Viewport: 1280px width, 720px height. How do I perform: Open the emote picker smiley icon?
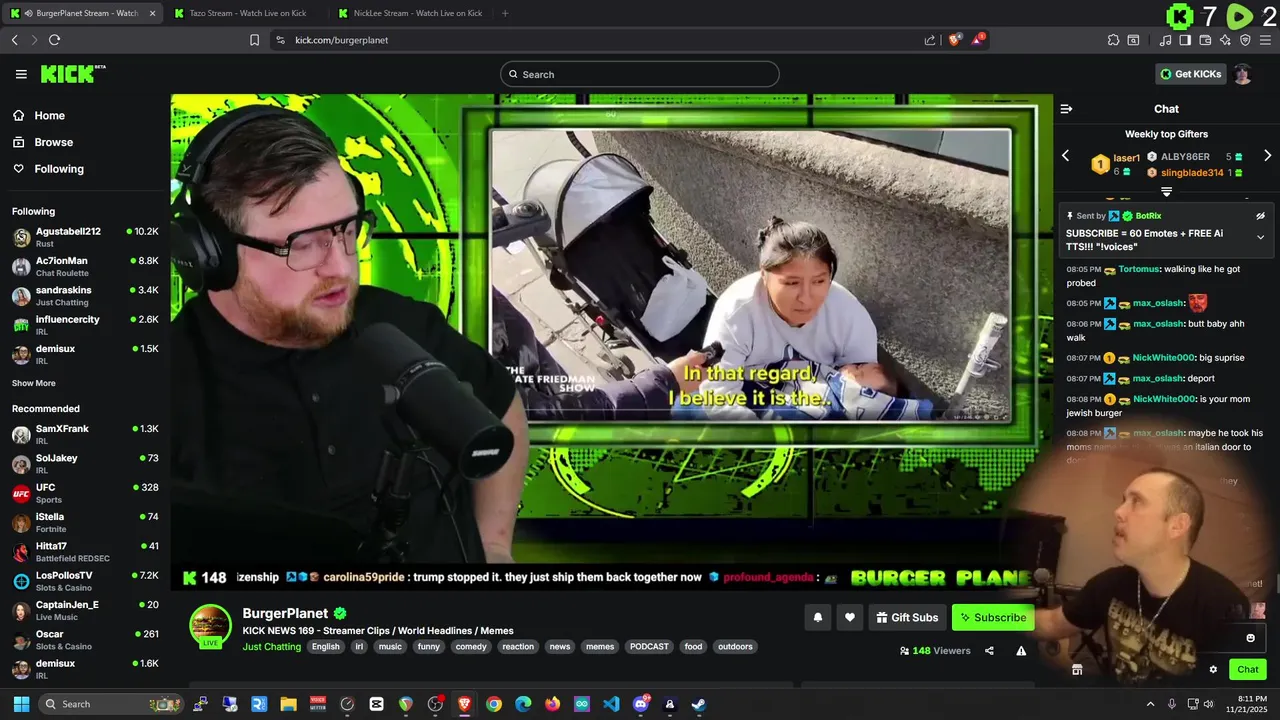pos(1250,638)
